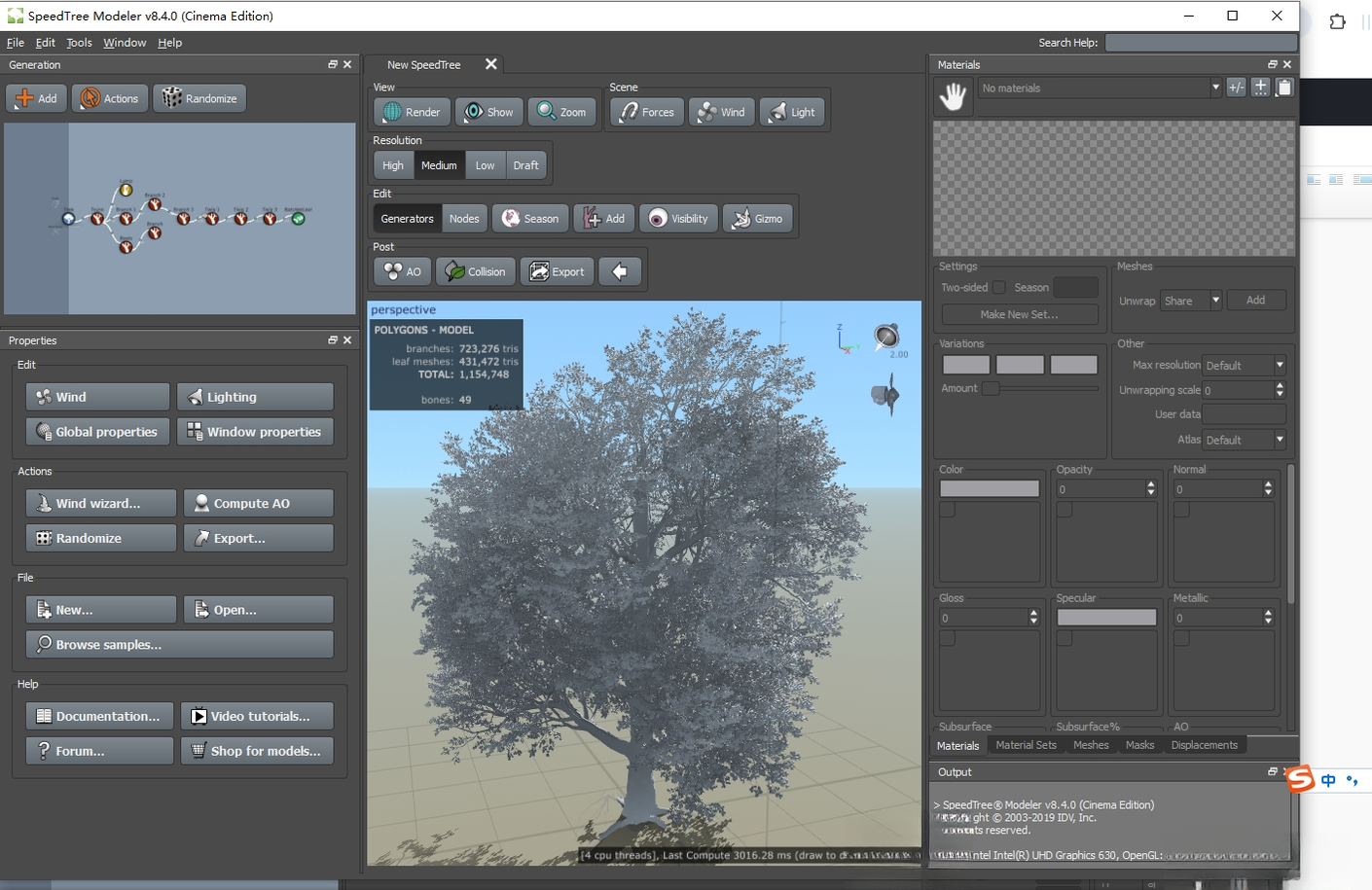This screenshot has width=1372, height=890.
Task: Click the paste clipboard icon in Materials
Action: coord(1284,88)
